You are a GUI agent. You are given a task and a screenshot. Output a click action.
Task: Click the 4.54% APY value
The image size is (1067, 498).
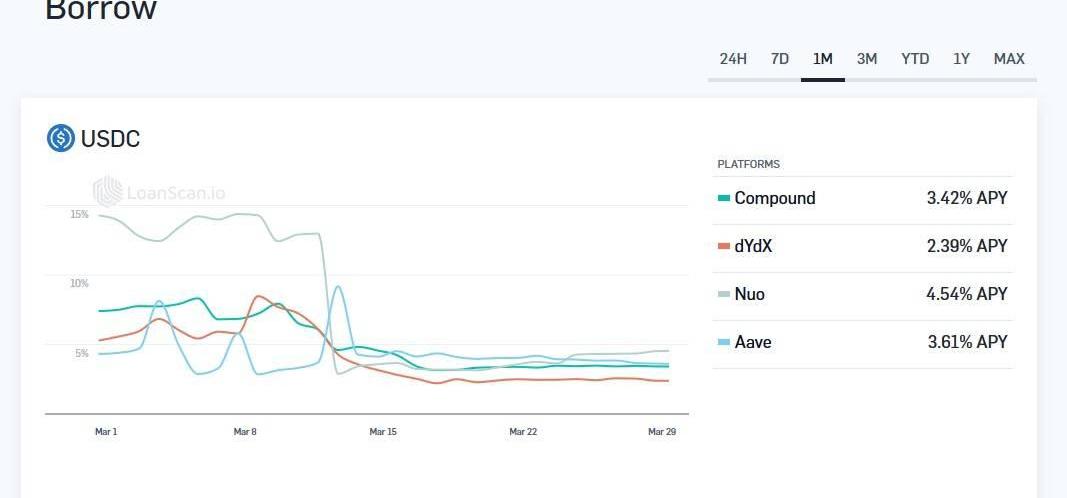(967, 294)
